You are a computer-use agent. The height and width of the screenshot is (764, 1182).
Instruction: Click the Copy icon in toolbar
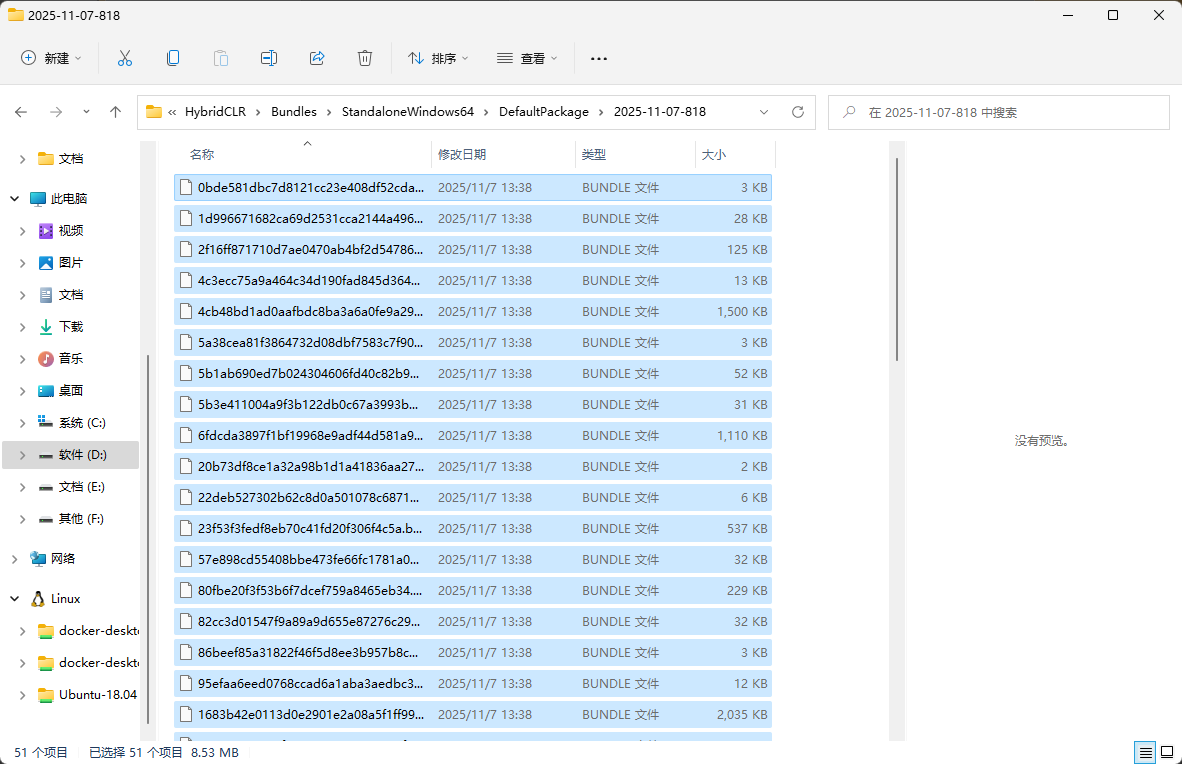pyautogui.click(x=173, y=58)
